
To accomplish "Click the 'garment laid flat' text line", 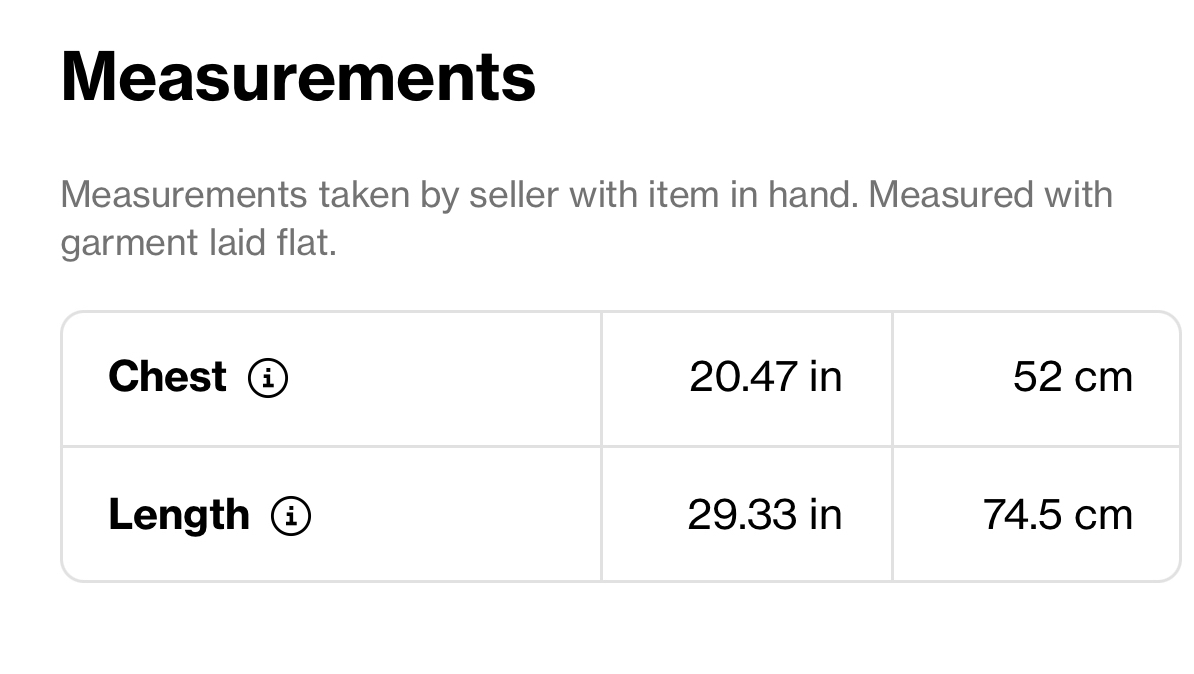I will pyautogui.click(x=198, y=243).
